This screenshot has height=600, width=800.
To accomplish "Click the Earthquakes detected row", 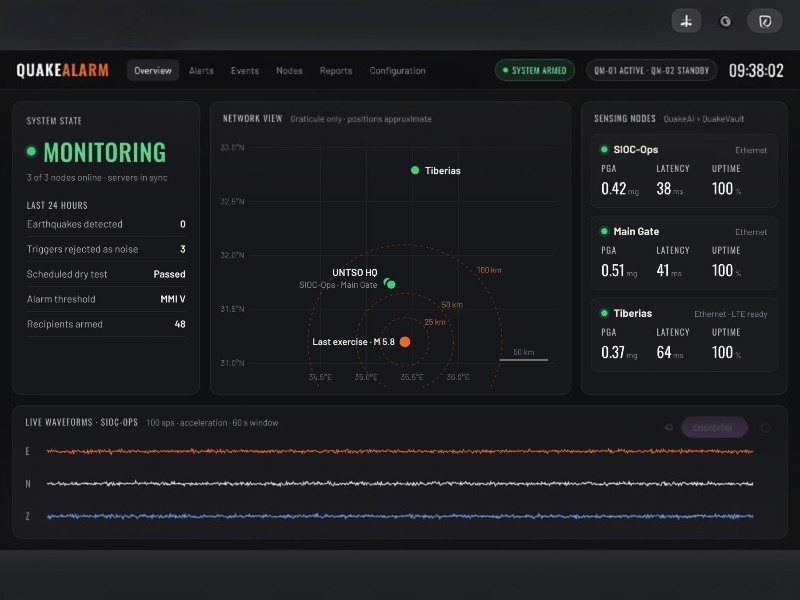I will [106, 224].
